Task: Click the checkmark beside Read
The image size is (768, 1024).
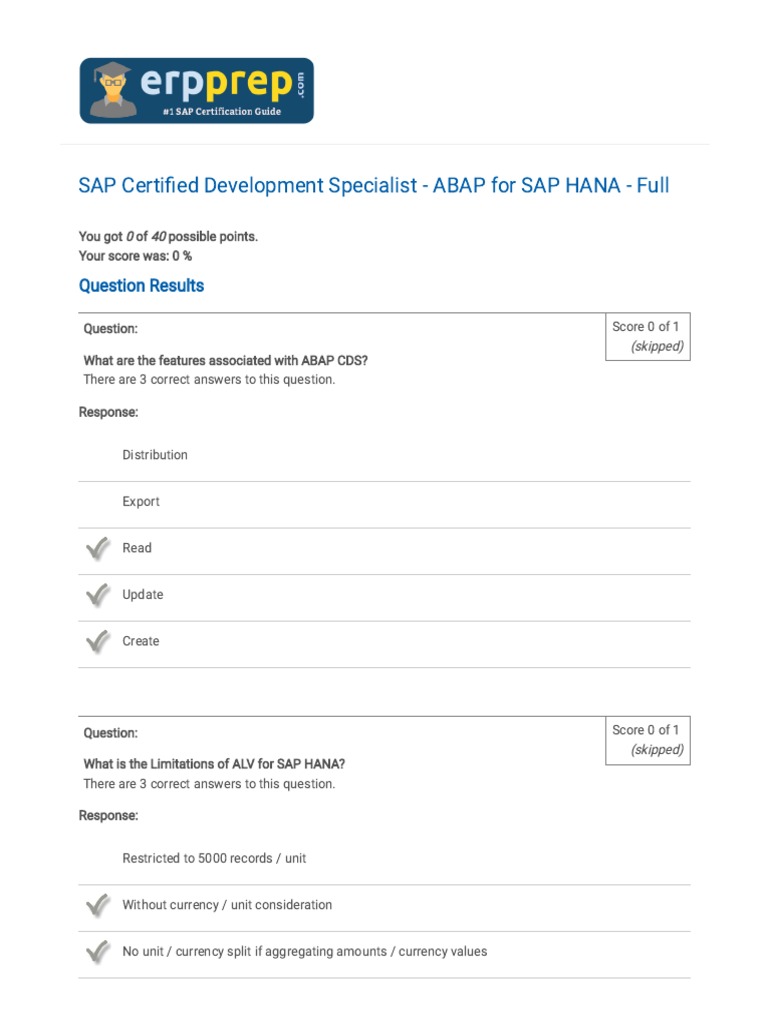Action: pos(97,548)
